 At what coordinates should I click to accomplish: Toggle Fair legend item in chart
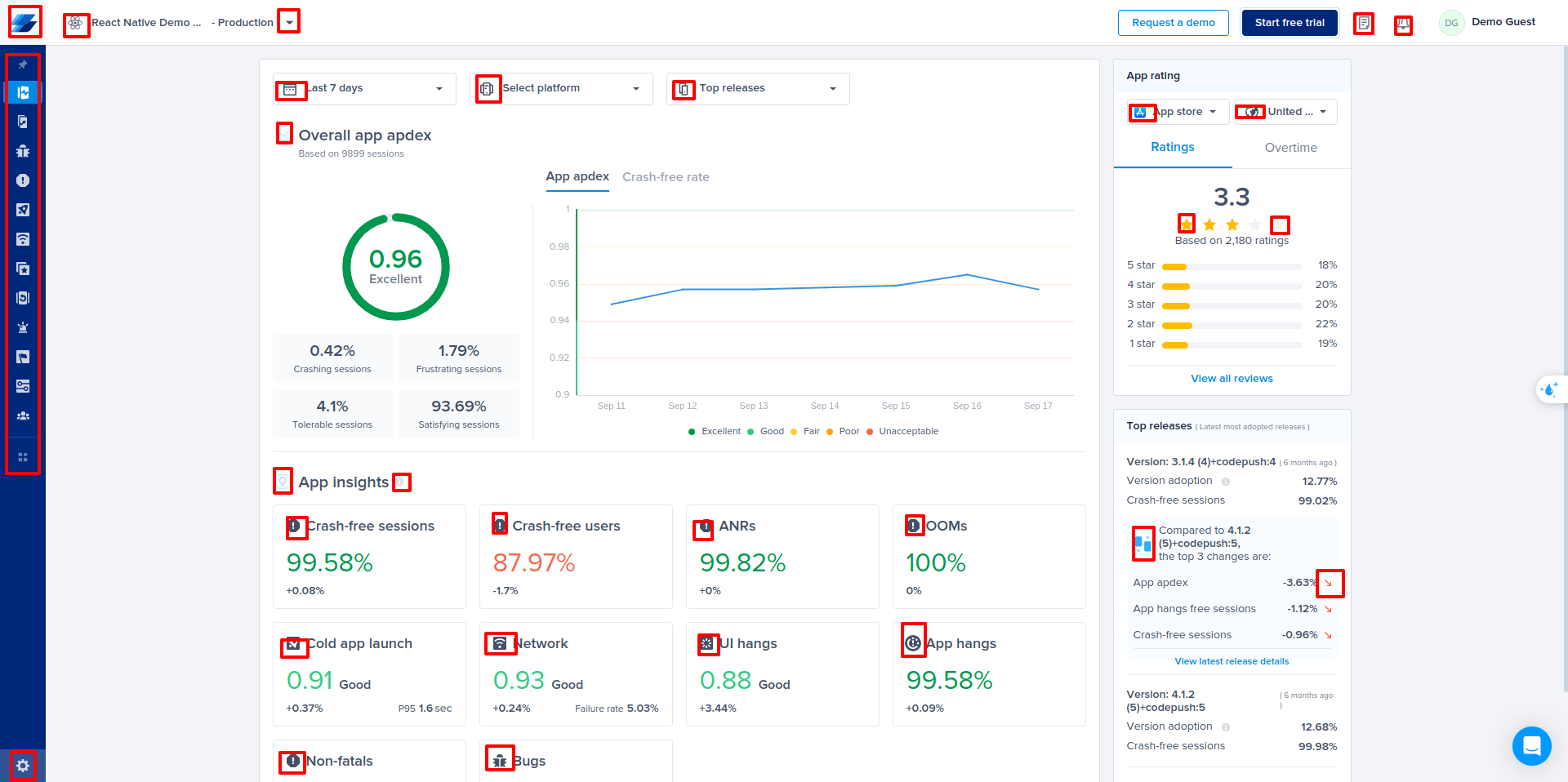point(805,432)
